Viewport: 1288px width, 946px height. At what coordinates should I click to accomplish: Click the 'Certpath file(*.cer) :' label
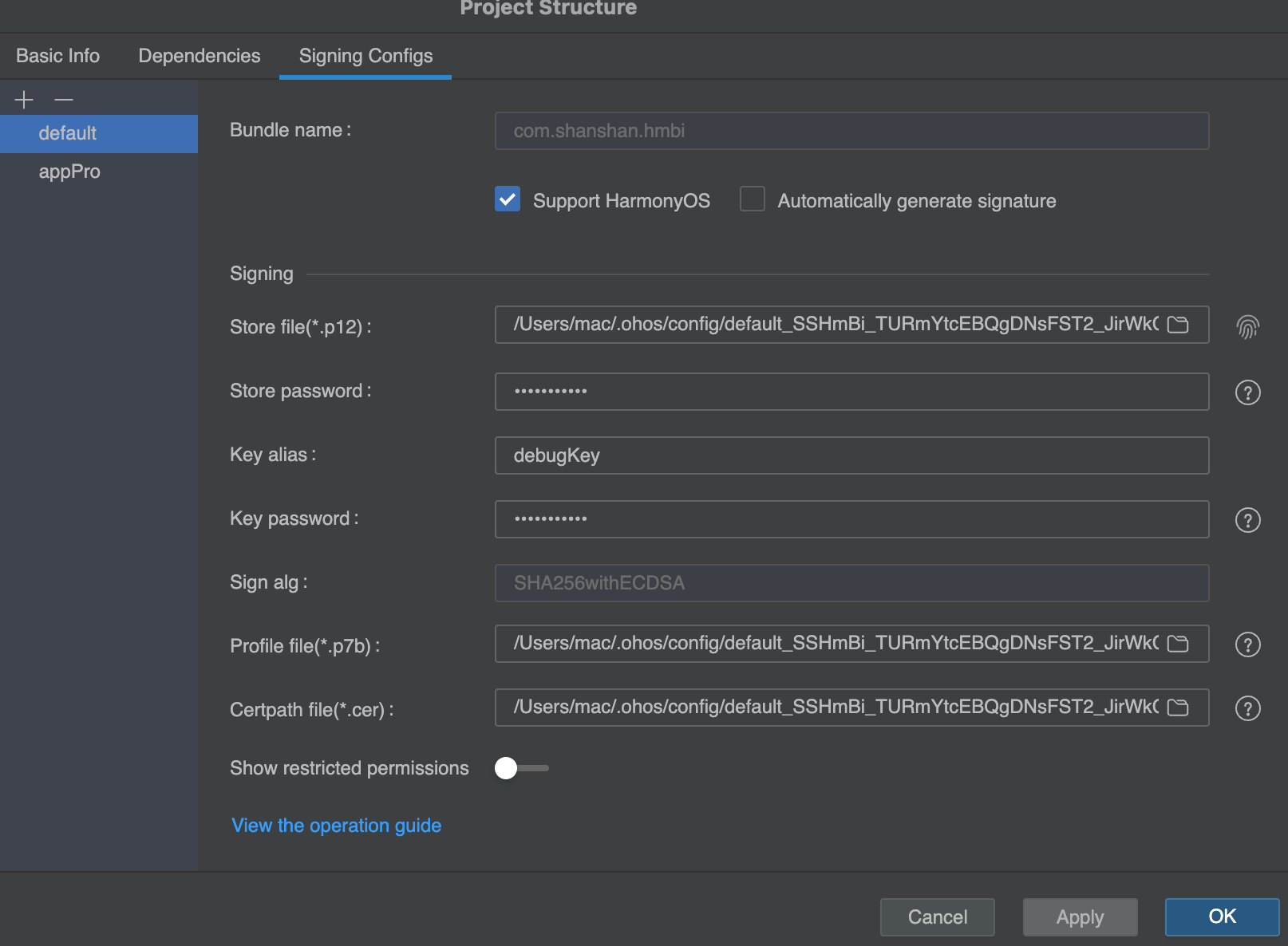[x=312, y=710]
